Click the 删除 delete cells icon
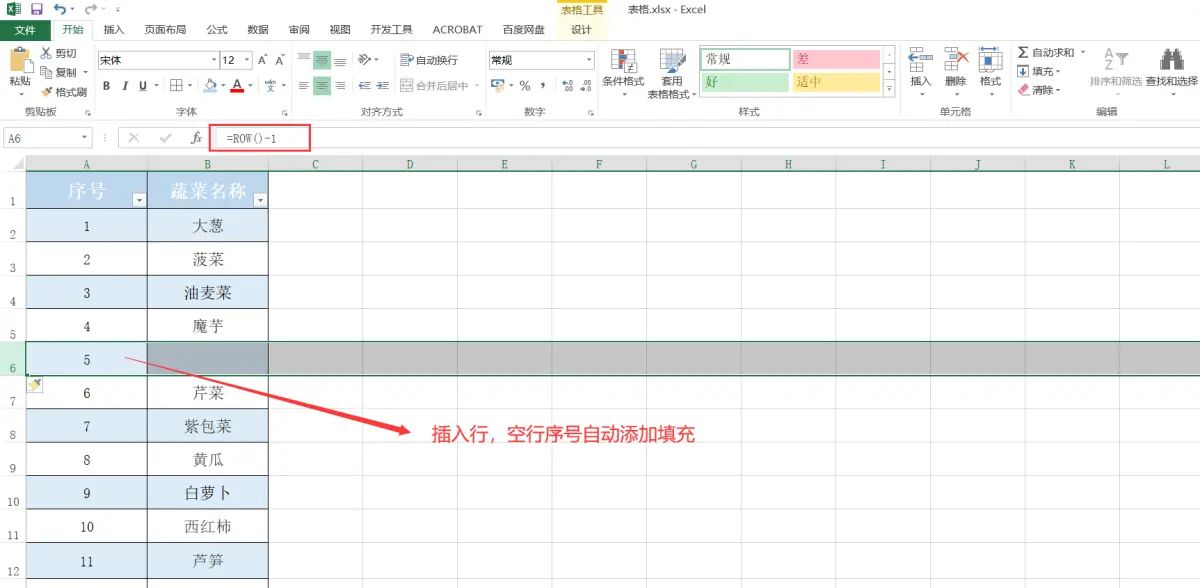 click(x=955, y=62)
